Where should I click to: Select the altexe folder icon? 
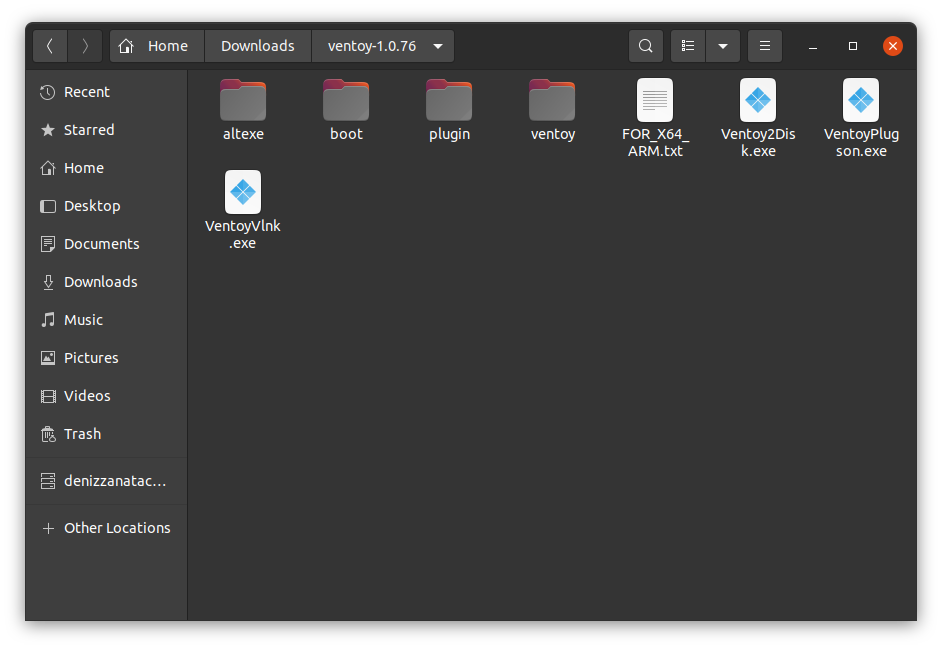click(x=243, y=100)
